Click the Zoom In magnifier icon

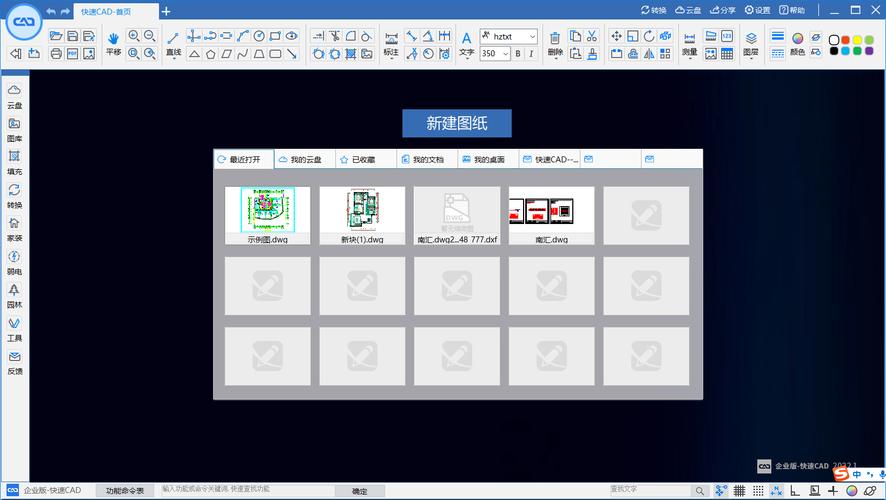click(x=133, y=36)
